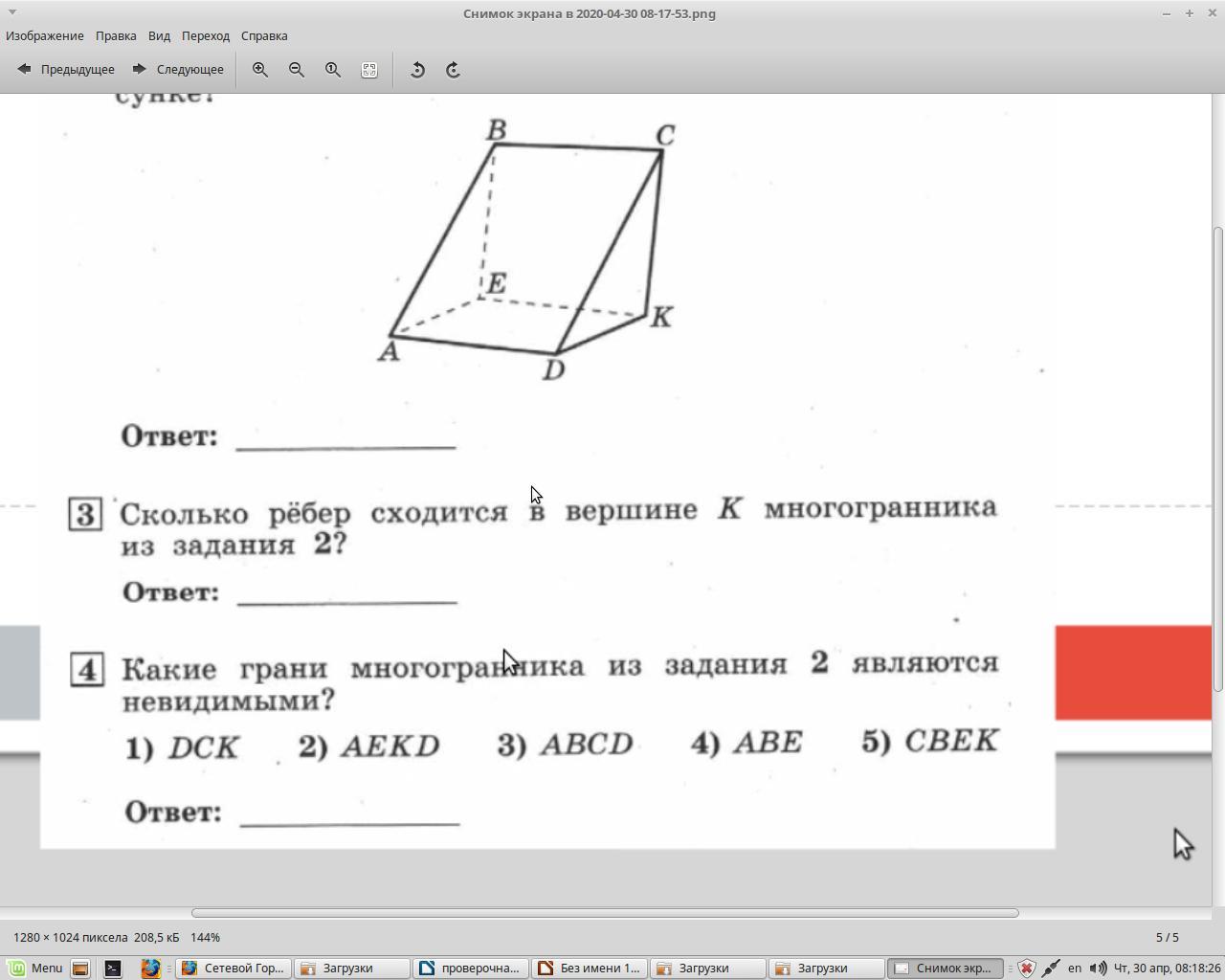Rotate image counterclockwise
The image size is (1225, 980).
click(x=417, y=70)
